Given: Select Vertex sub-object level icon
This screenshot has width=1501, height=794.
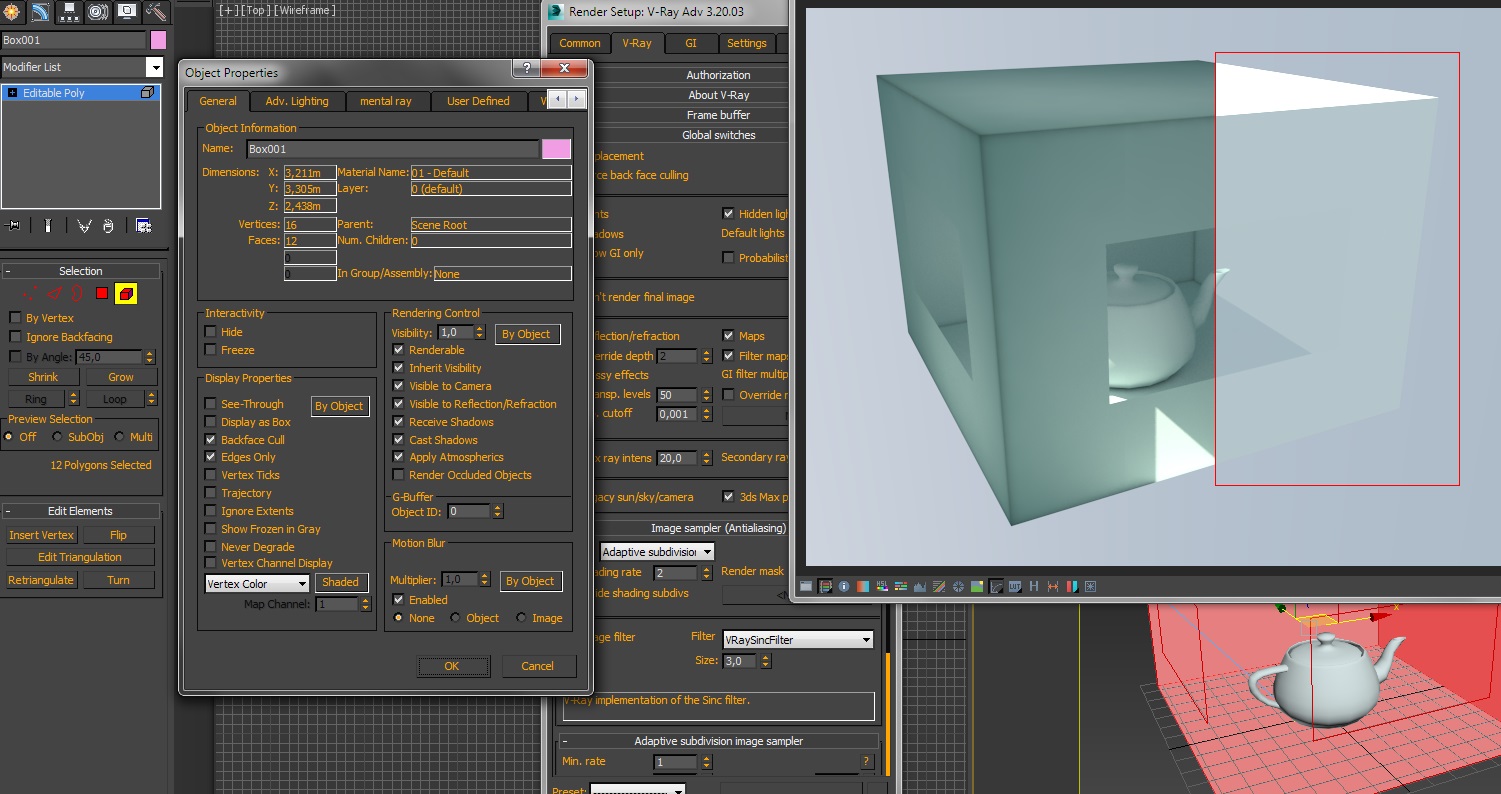Looking at the screenshot, I should 30,293.
